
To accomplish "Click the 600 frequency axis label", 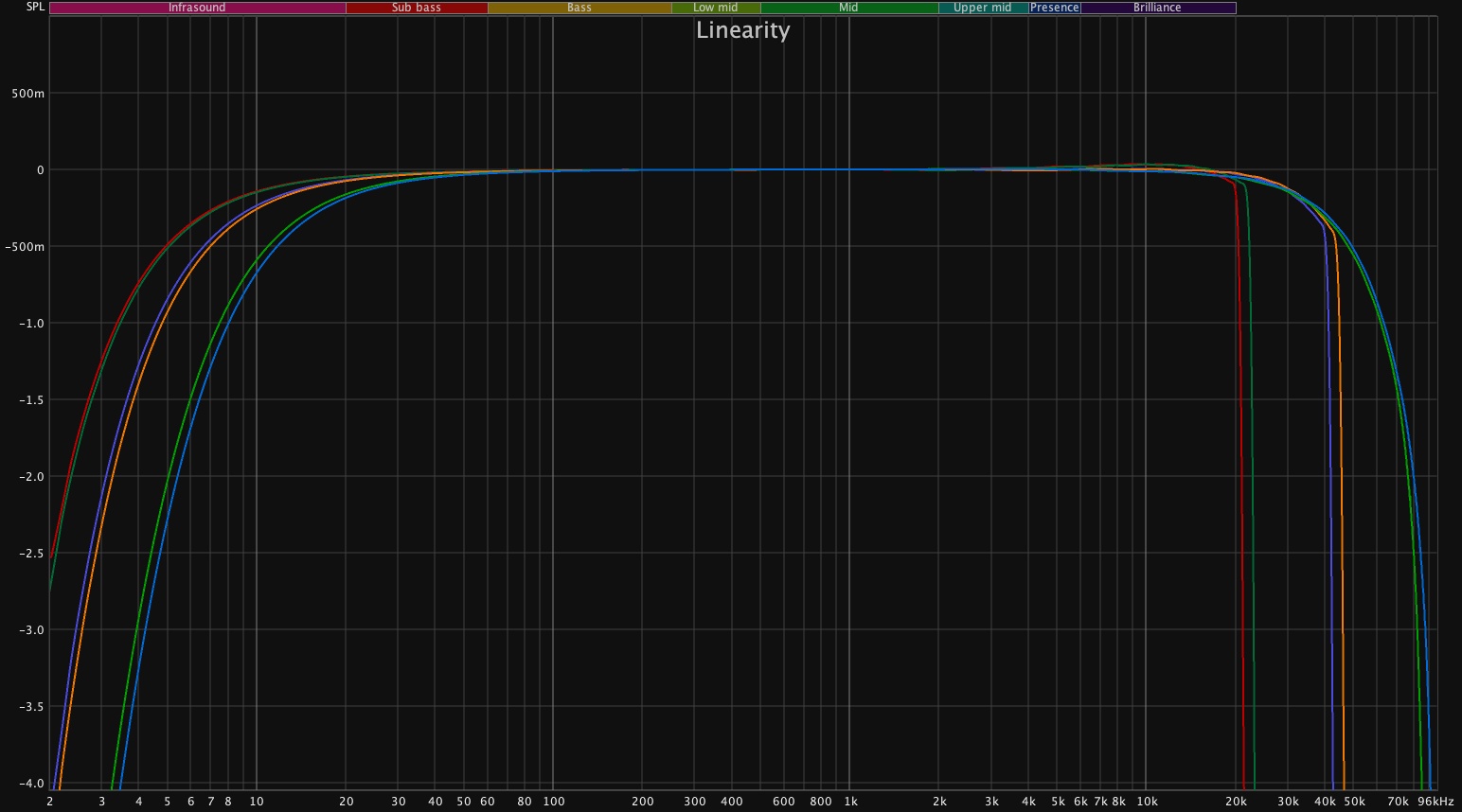I will pos(784,802).
